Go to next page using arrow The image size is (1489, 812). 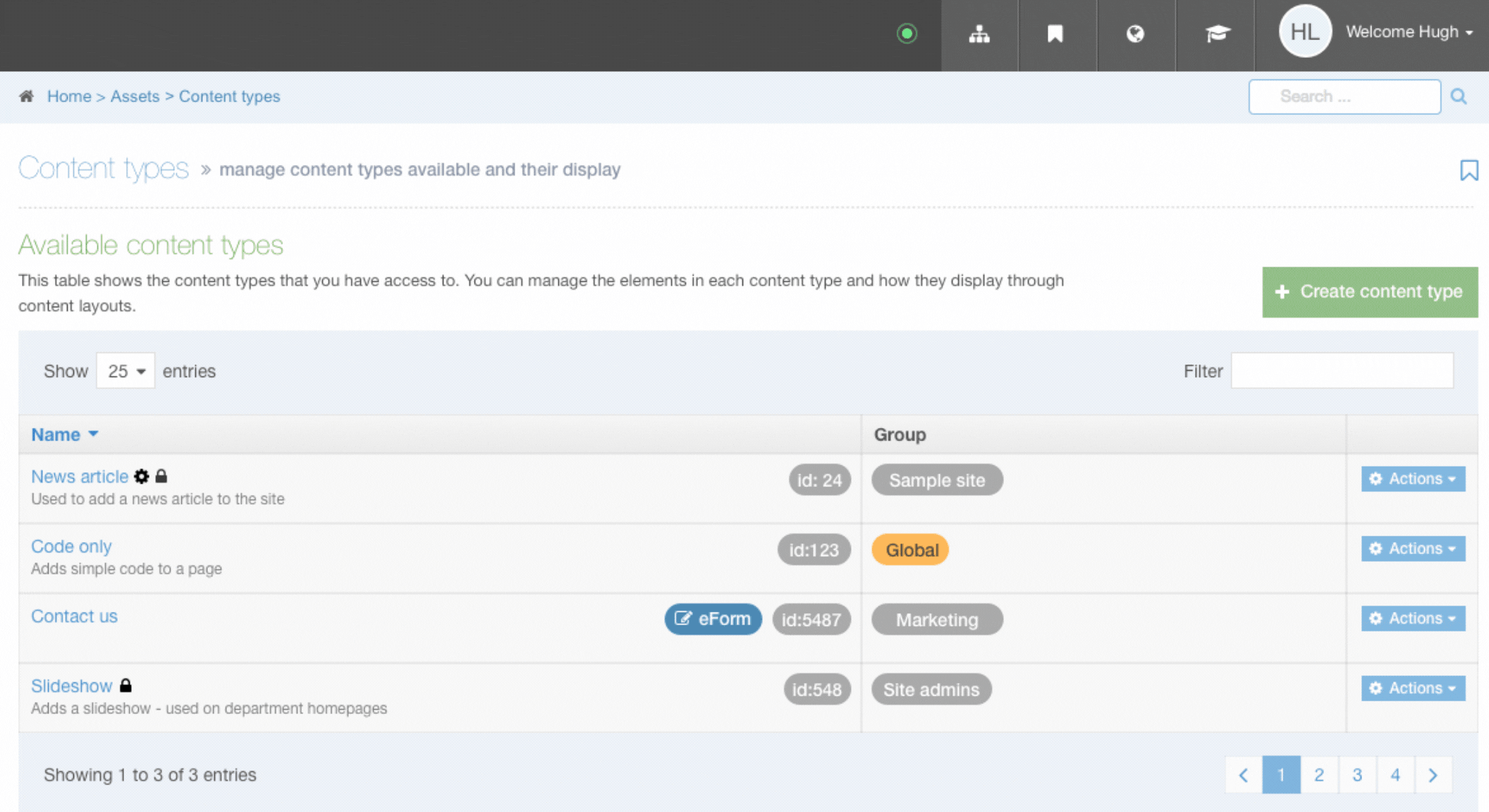point(1433,775)
